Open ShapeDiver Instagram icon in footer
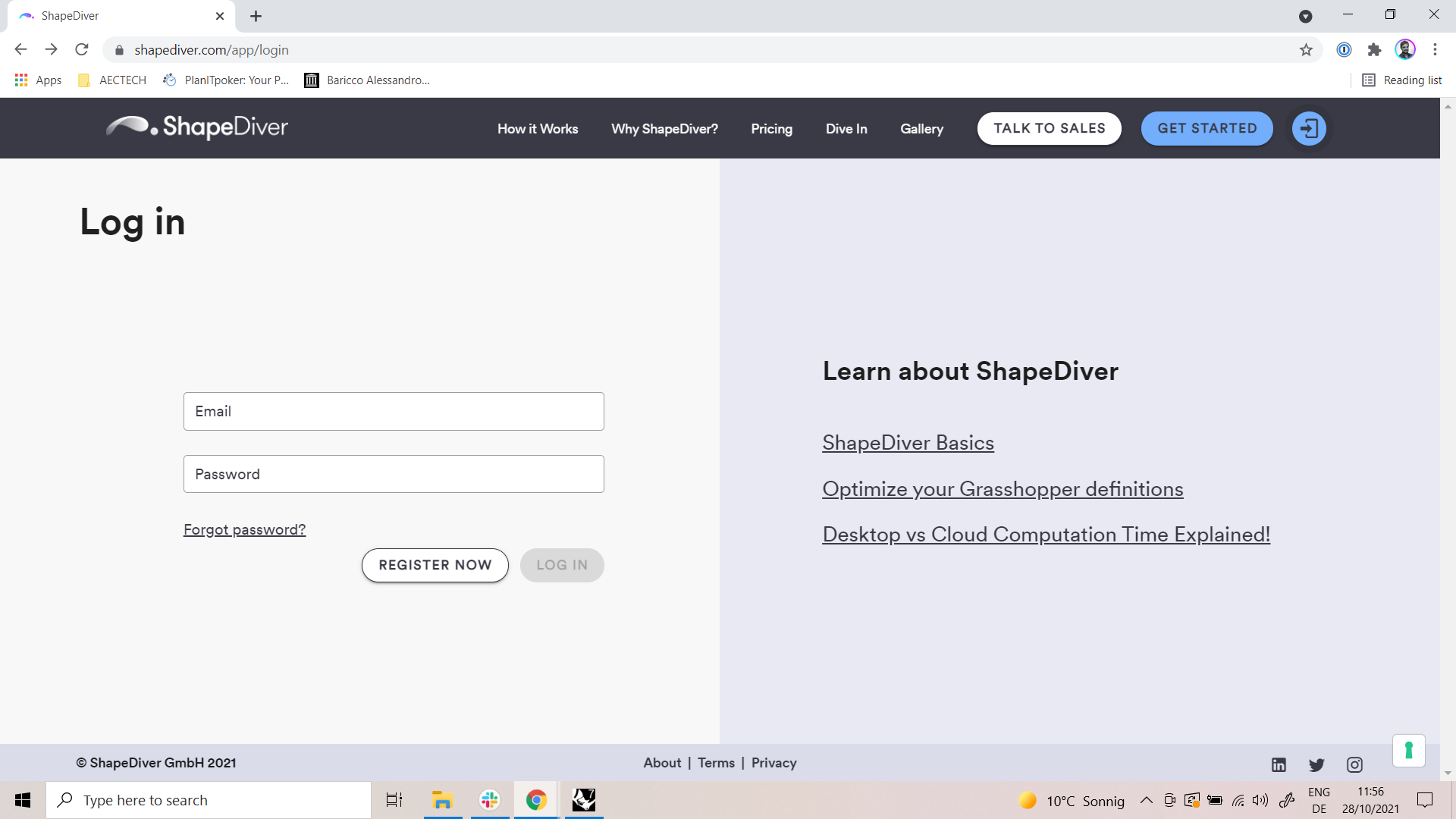 pyautogui.click(x=1354, y=764)
